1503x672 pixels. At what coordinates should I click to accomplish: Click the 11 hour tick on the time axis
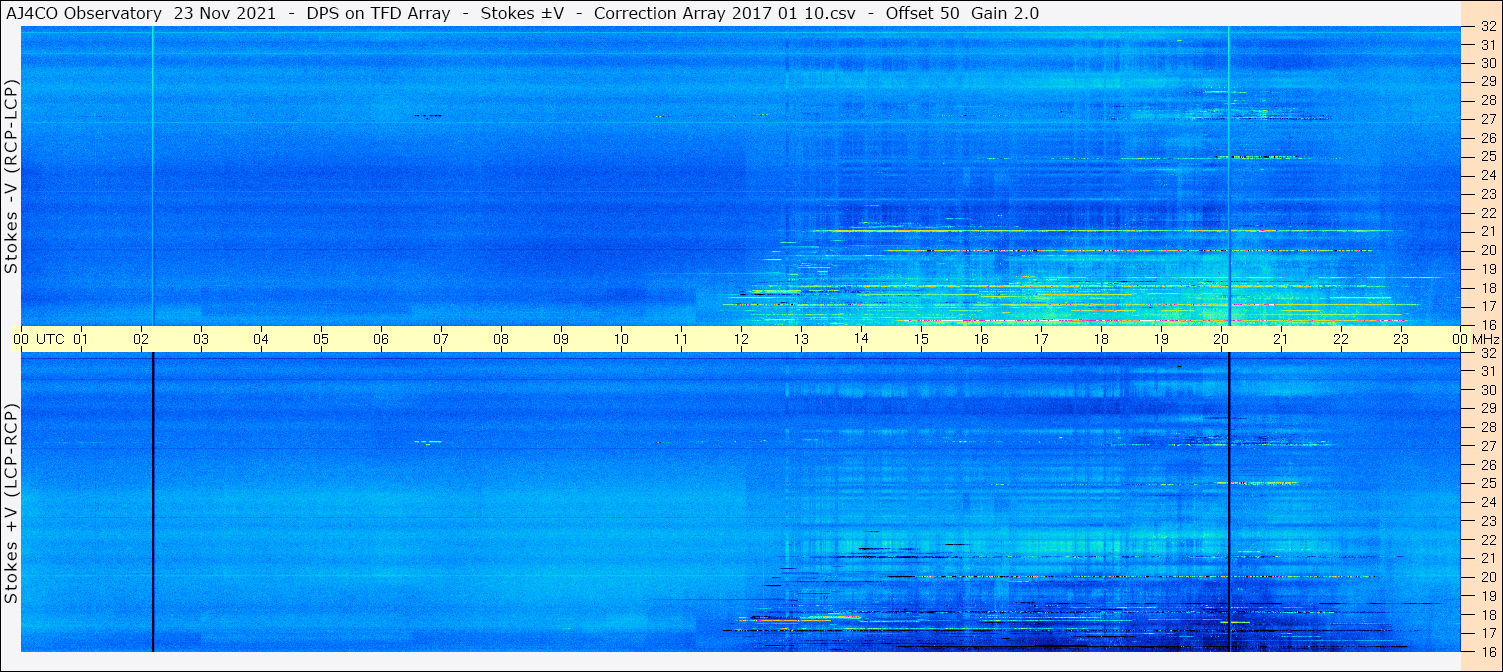tap(681, 339)
